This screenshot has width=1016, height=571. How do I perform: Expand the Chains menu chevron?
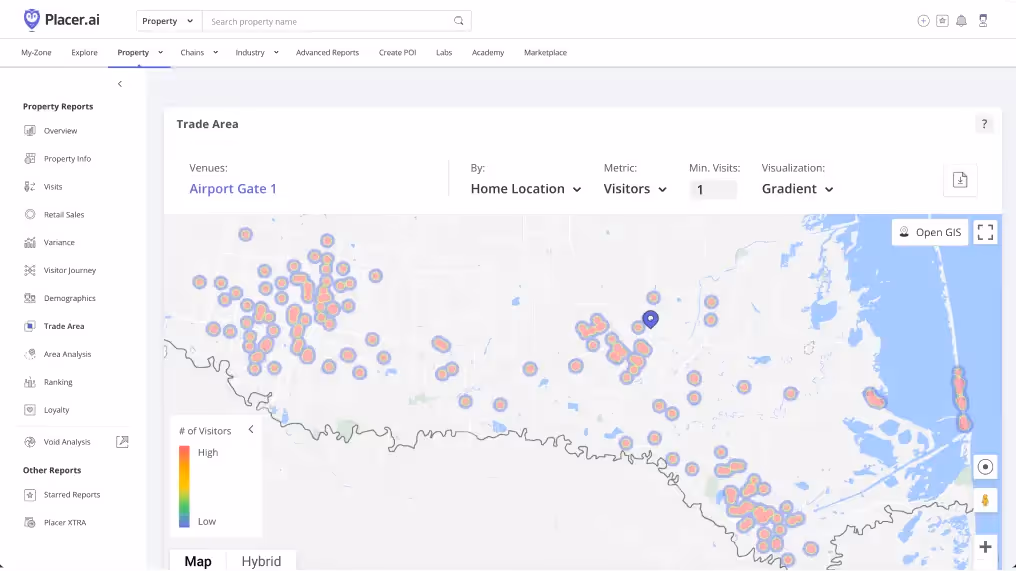(216, 52)
